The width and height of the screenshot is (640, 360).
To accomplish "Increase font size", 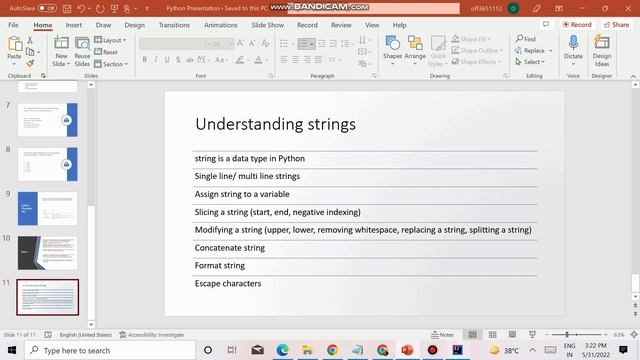I will (x=241, y=43).
